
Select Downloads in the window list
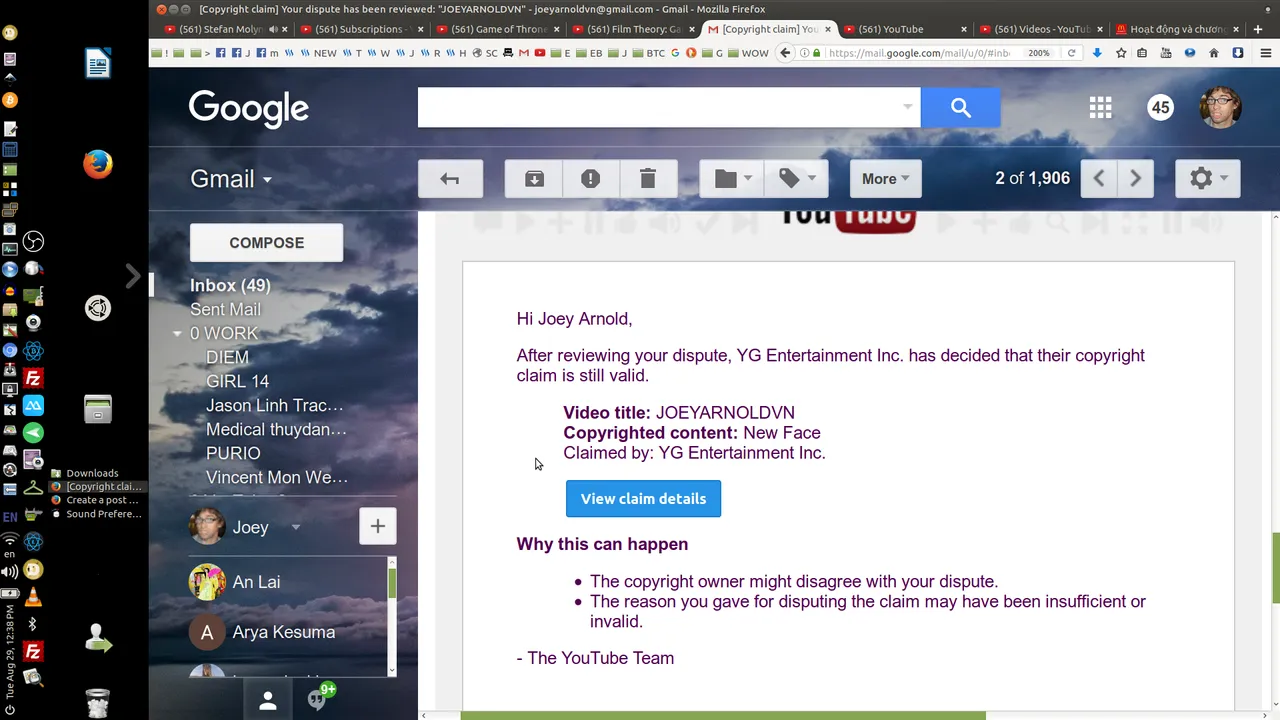(x=92, y=473)
